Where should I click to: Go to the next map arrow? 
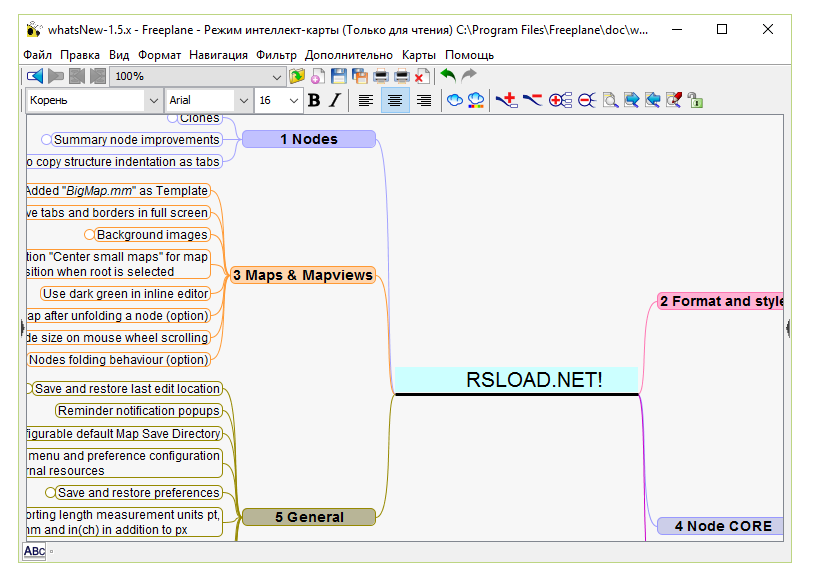coord(55,76)
